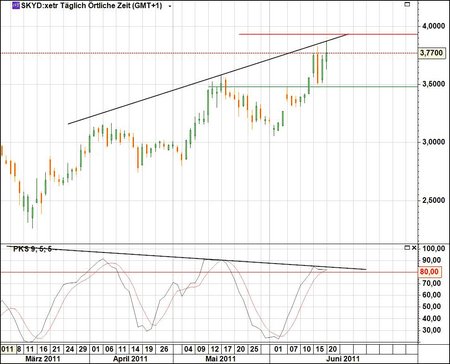
Task: Click the 40,00 indicator scale value
Action: click(433, 318)
